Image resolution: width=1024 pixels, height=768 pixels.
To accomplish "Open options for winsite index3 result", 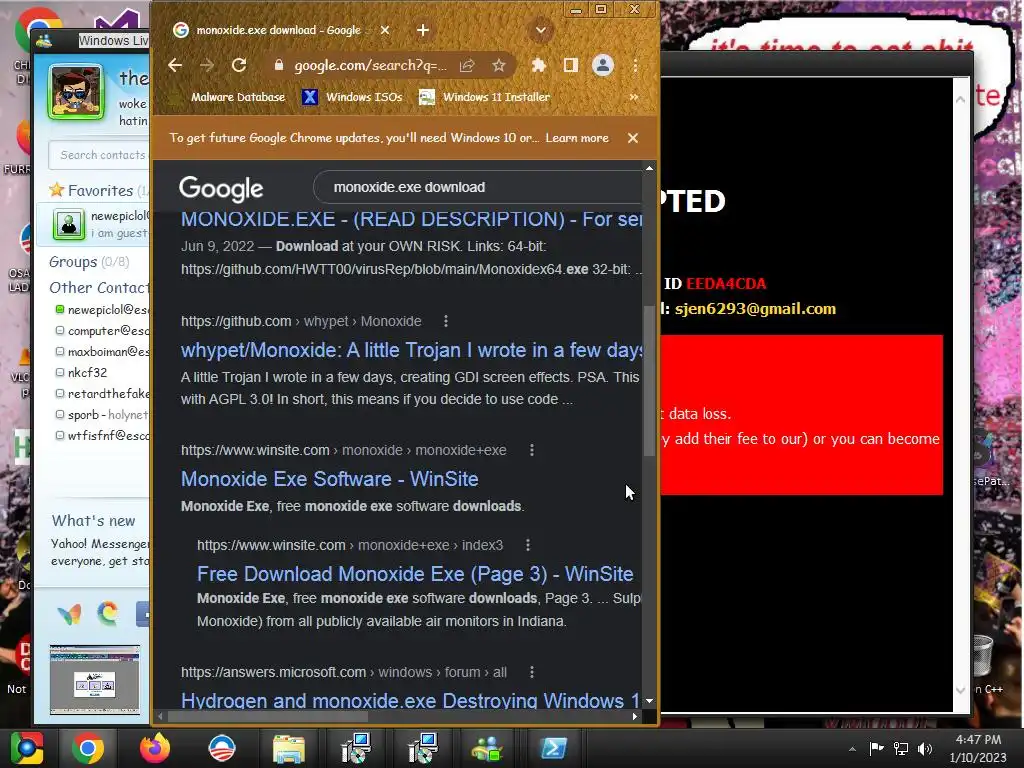I will (x=528, y=545).
